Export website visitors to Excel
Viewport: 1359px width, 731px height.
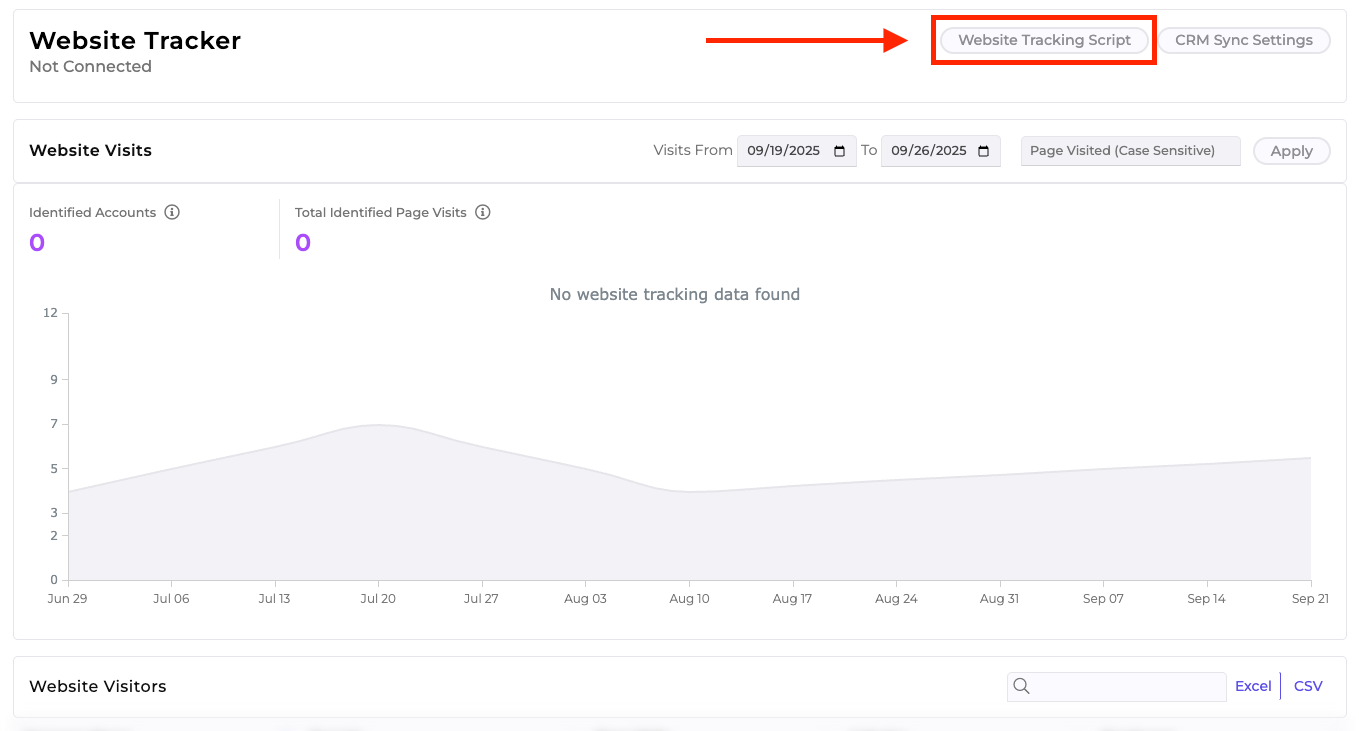point(1253,686)
